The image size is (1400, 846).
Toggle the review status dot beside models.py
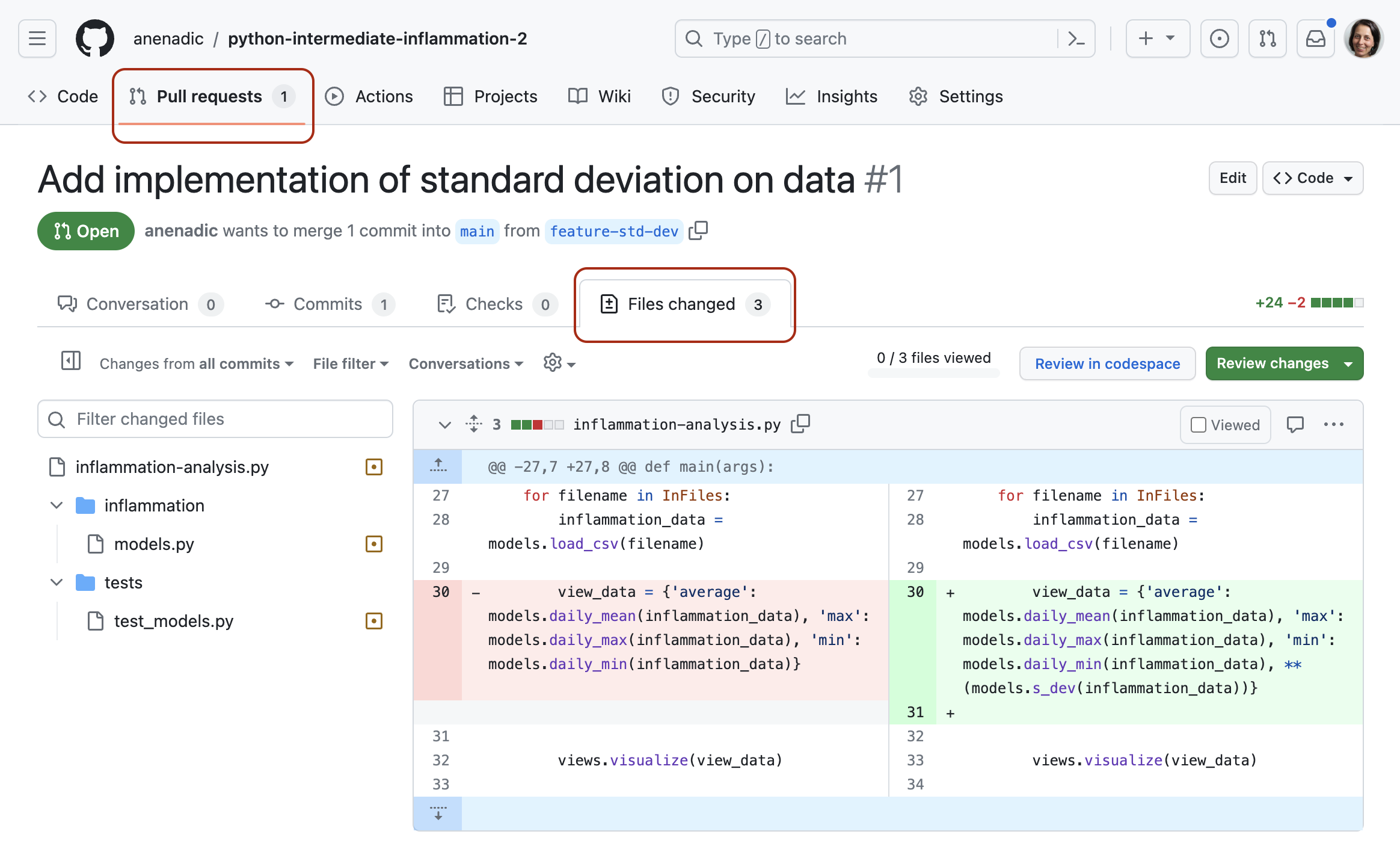coord(374,544)
